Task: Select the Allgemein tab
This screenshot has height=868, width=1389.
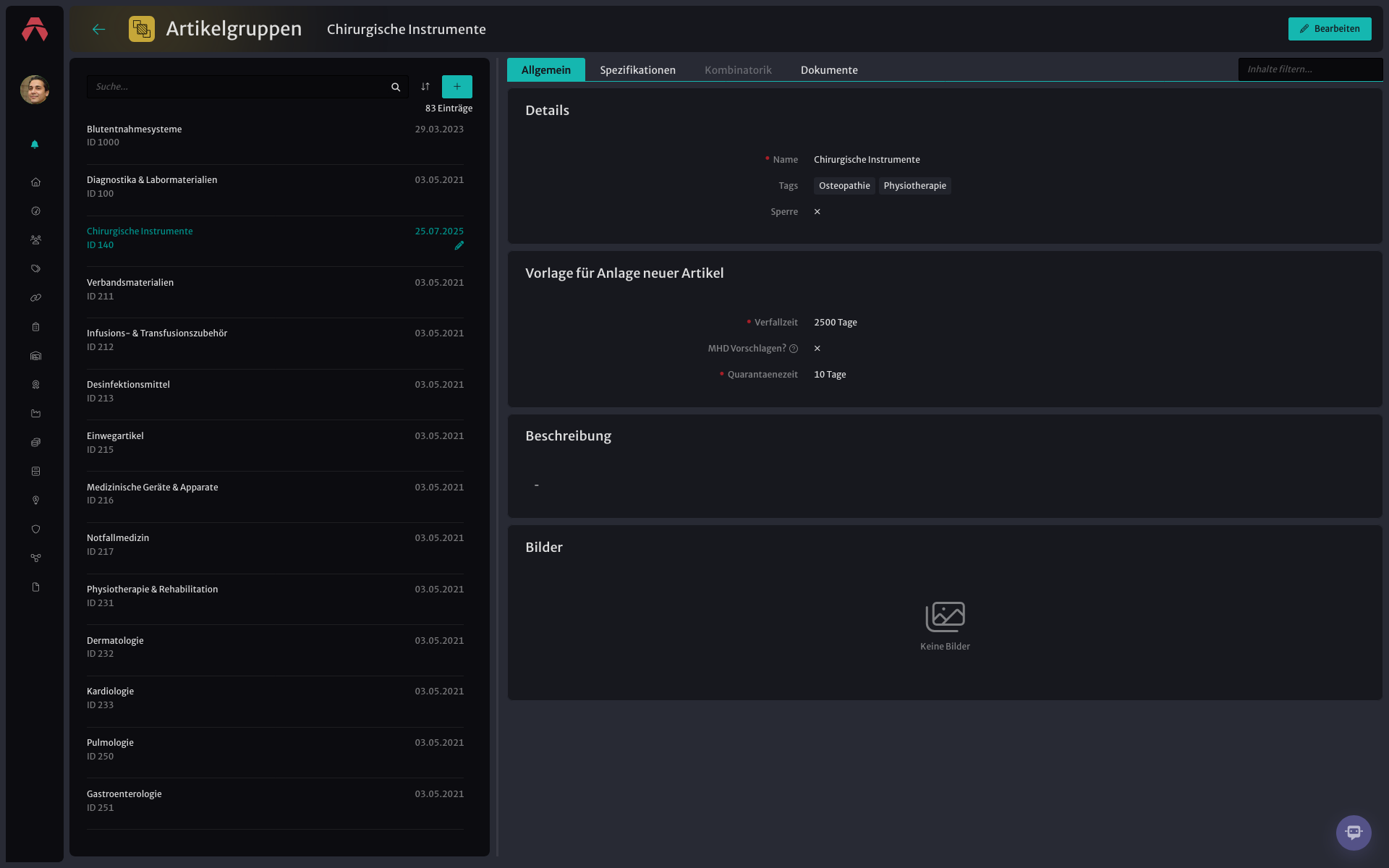Action: (x=546, y=69)
